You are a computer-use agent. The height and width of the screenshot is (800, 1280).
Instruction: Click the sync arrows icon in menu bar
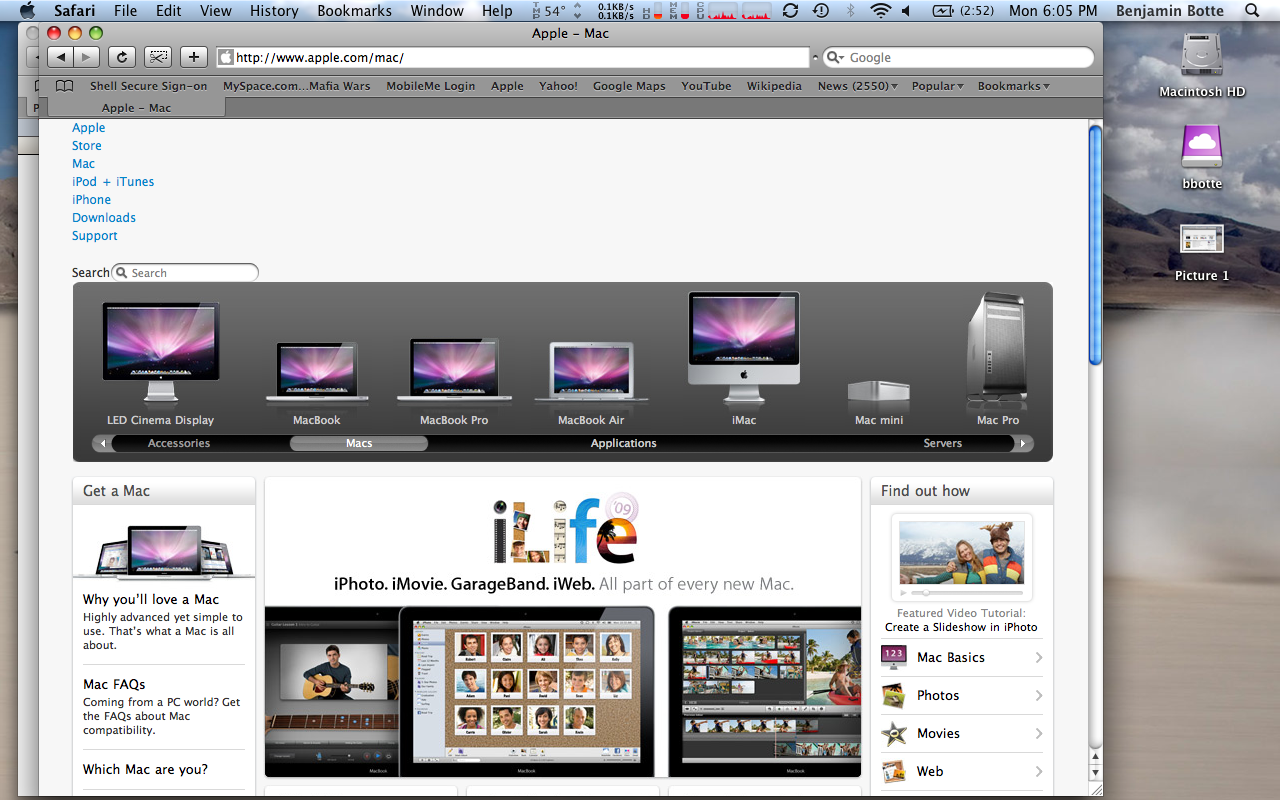click(x=790, y=11)
